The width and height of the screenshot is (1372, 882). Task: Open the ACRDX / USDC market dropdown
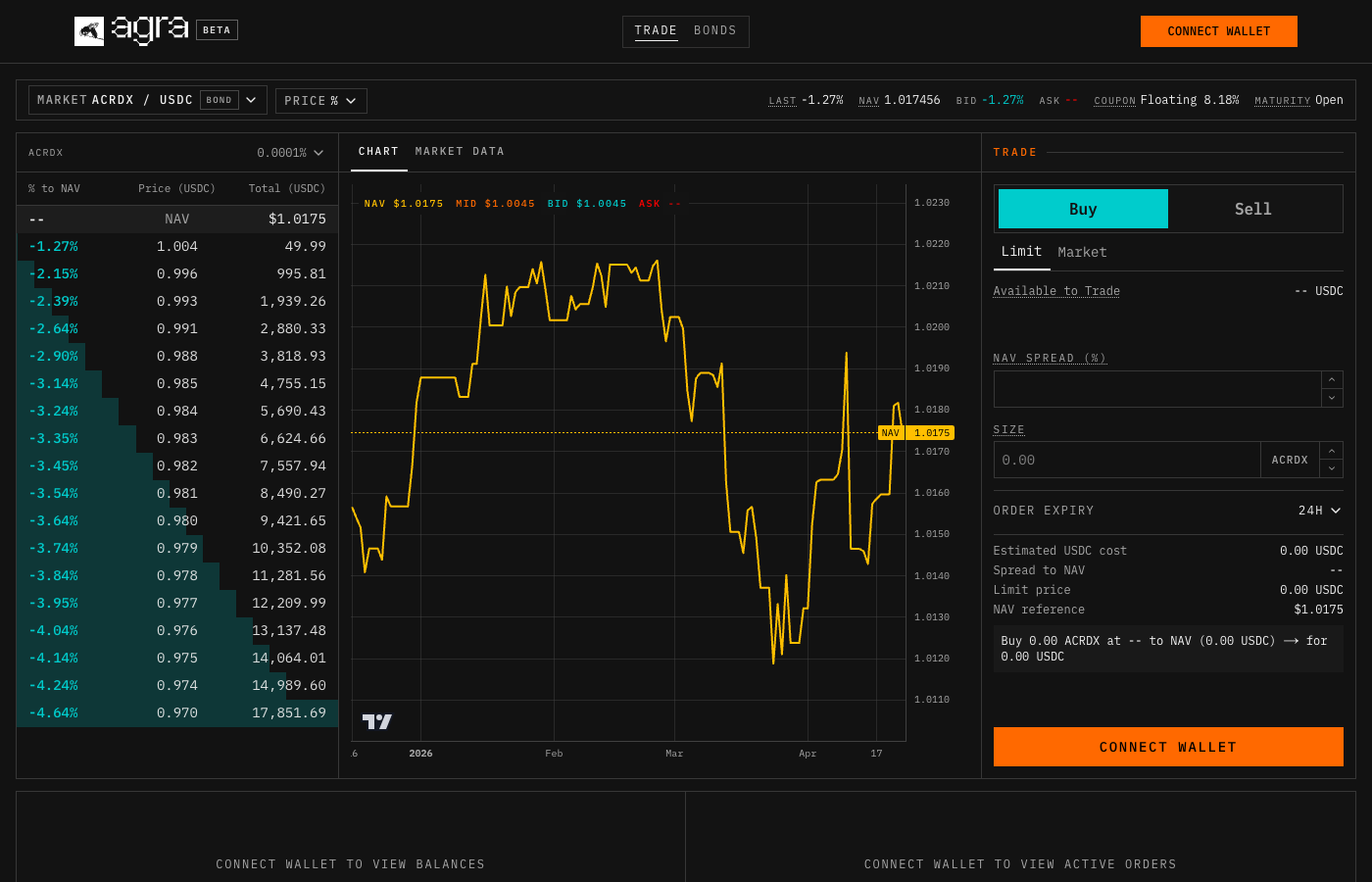coord(253,99)
